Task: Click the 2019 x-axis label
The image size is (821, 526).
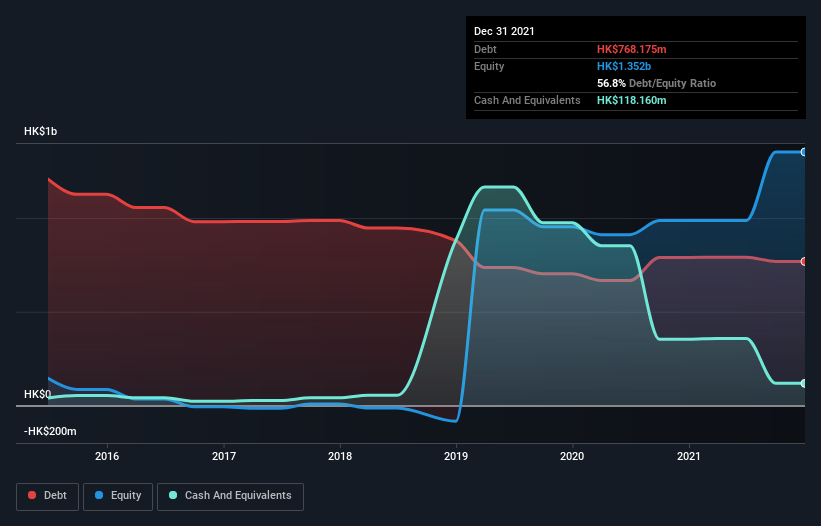Action: pos(456,456)
